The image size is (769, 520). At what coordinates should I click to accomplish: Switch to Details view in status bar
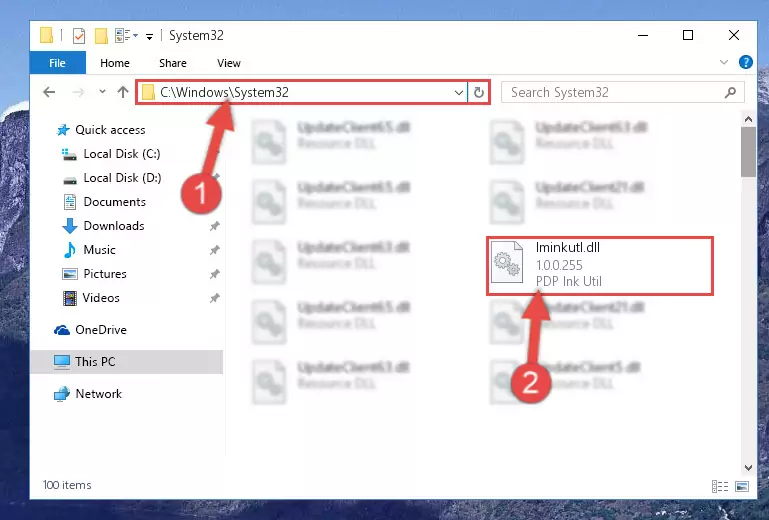point(720,486)
